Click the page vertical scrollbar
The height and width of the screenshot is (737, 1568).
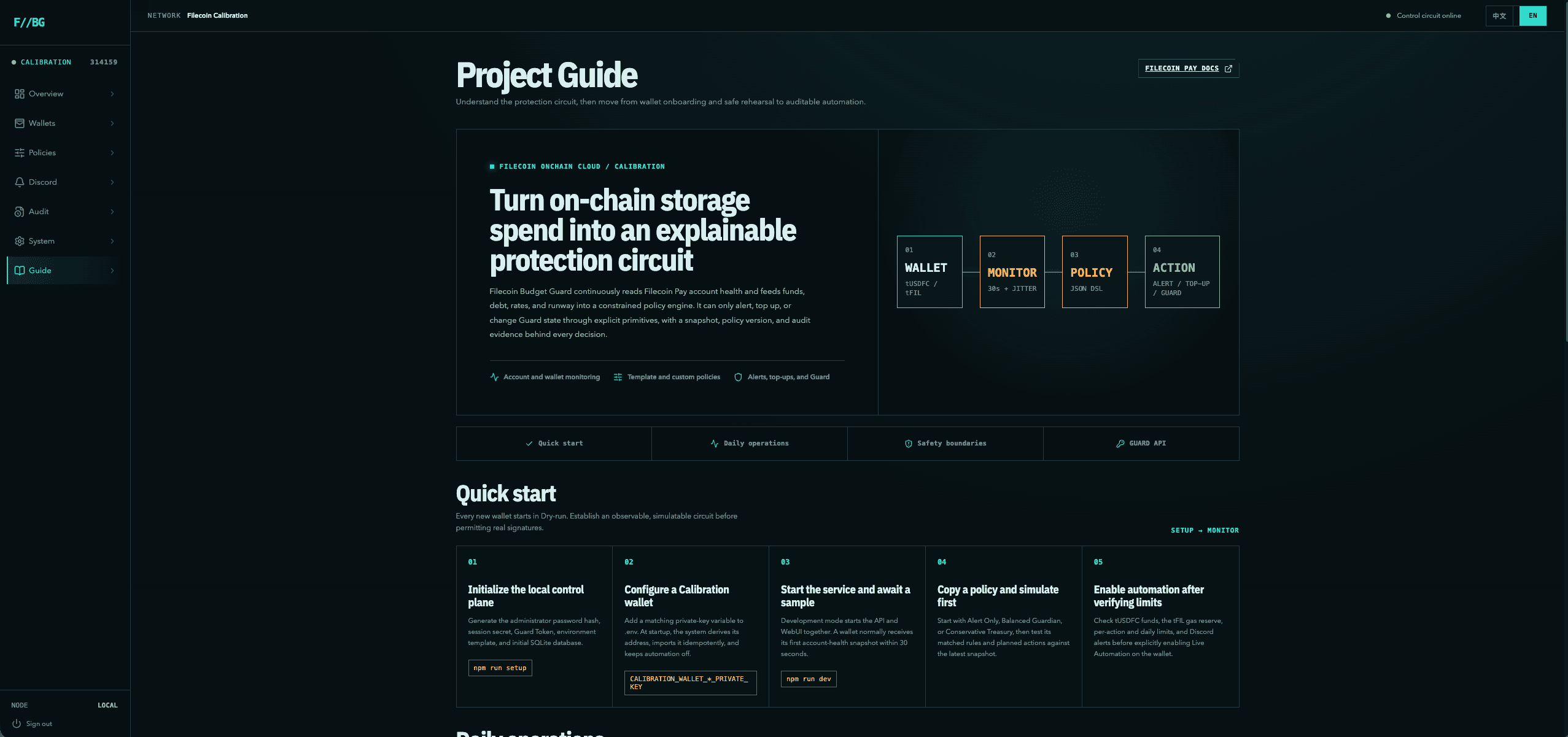coord(1565,172)
